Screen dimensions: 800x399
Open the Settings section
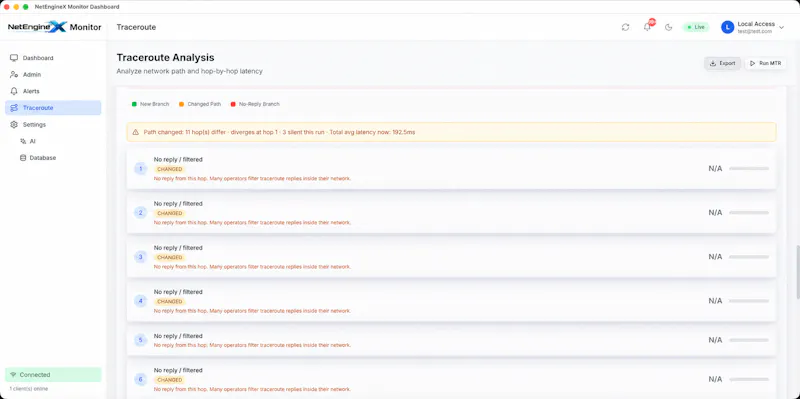53,124
